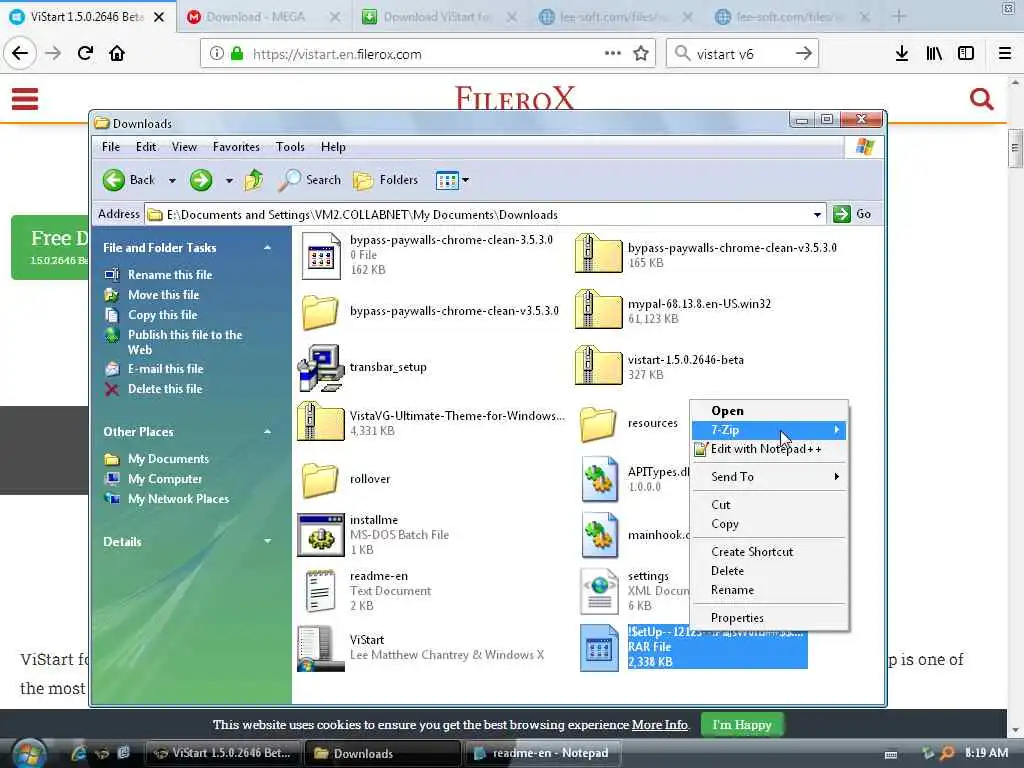Open the Tools menu

(x=290, y=147)
